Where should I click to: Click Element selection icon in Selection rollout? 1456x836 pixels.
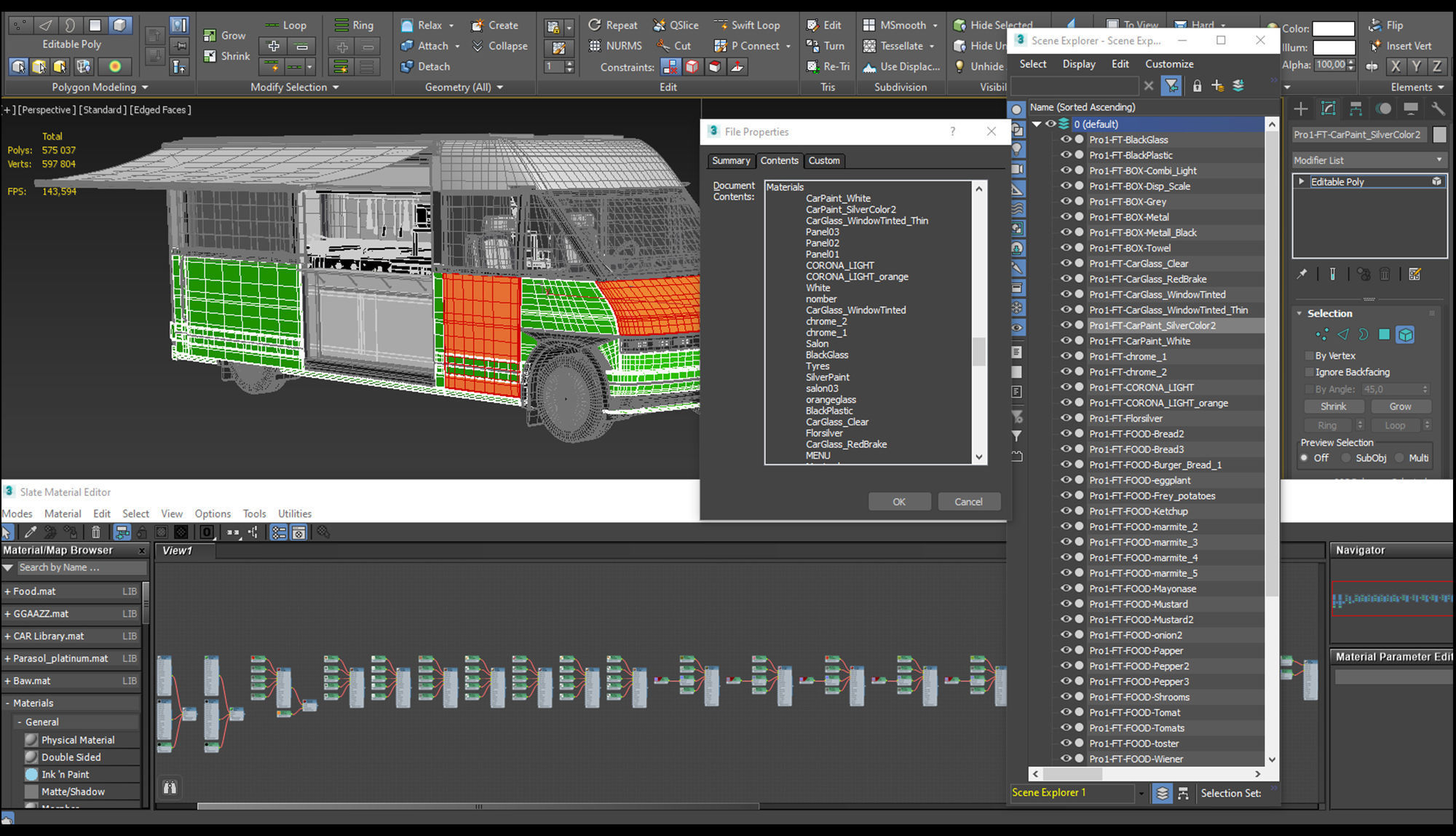pyautogui.click(x=1405, y=334)
